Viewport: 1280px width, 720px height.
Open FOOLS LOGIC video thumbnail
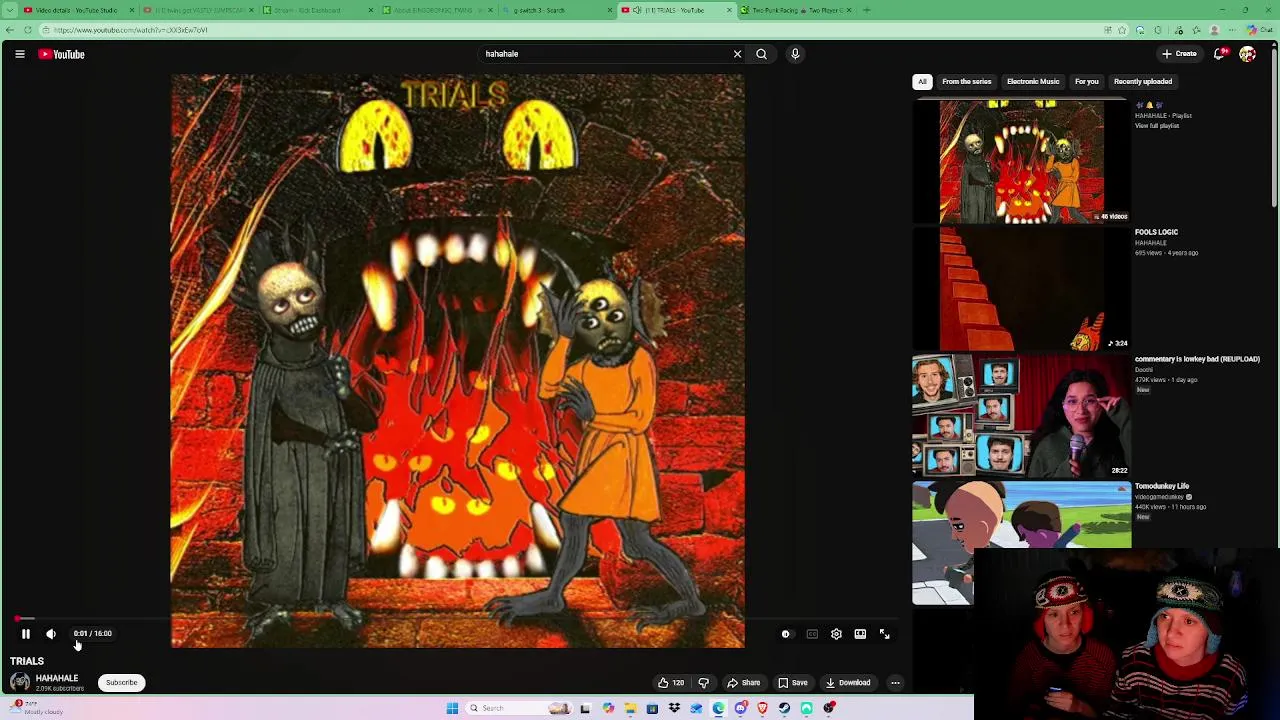point(1021,288)
